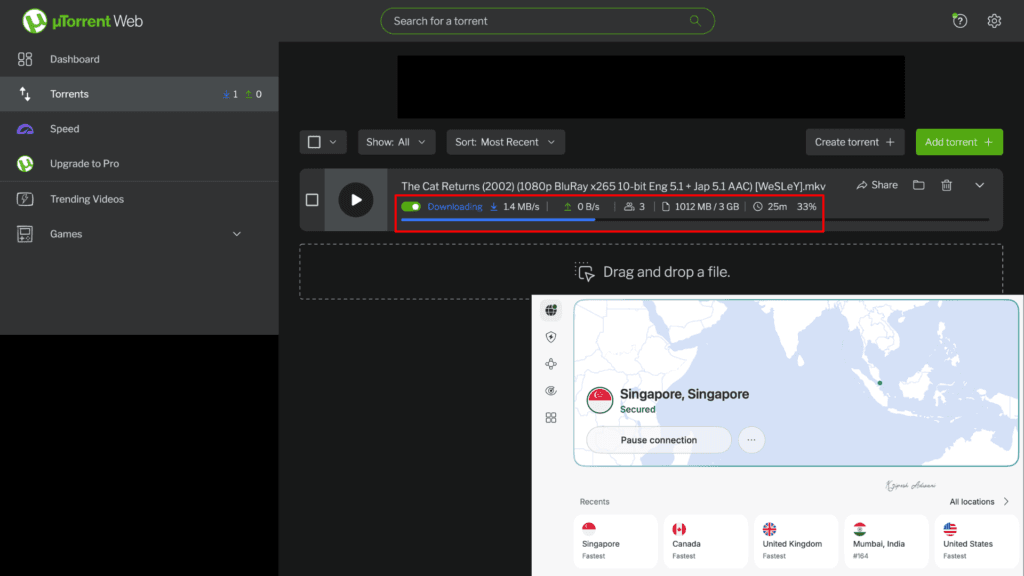Click the Add torrent button
This screenshot has height=576, width=1024.
click(x=959, y=142)
